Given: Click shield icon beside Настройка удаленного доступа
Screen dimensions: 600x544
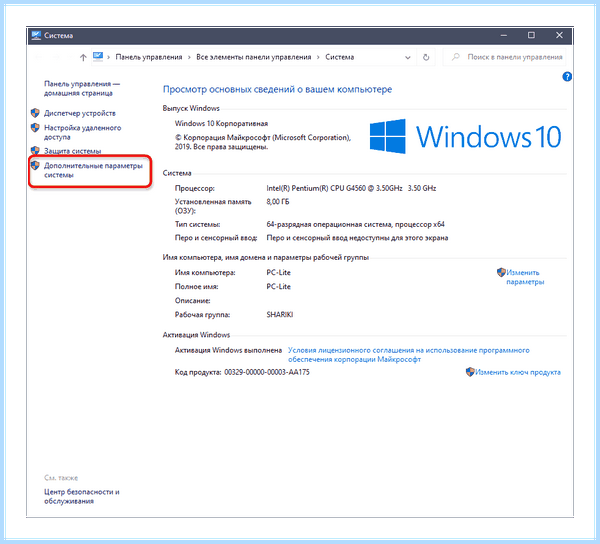Looking at the screenshot, I should [35, 127].
